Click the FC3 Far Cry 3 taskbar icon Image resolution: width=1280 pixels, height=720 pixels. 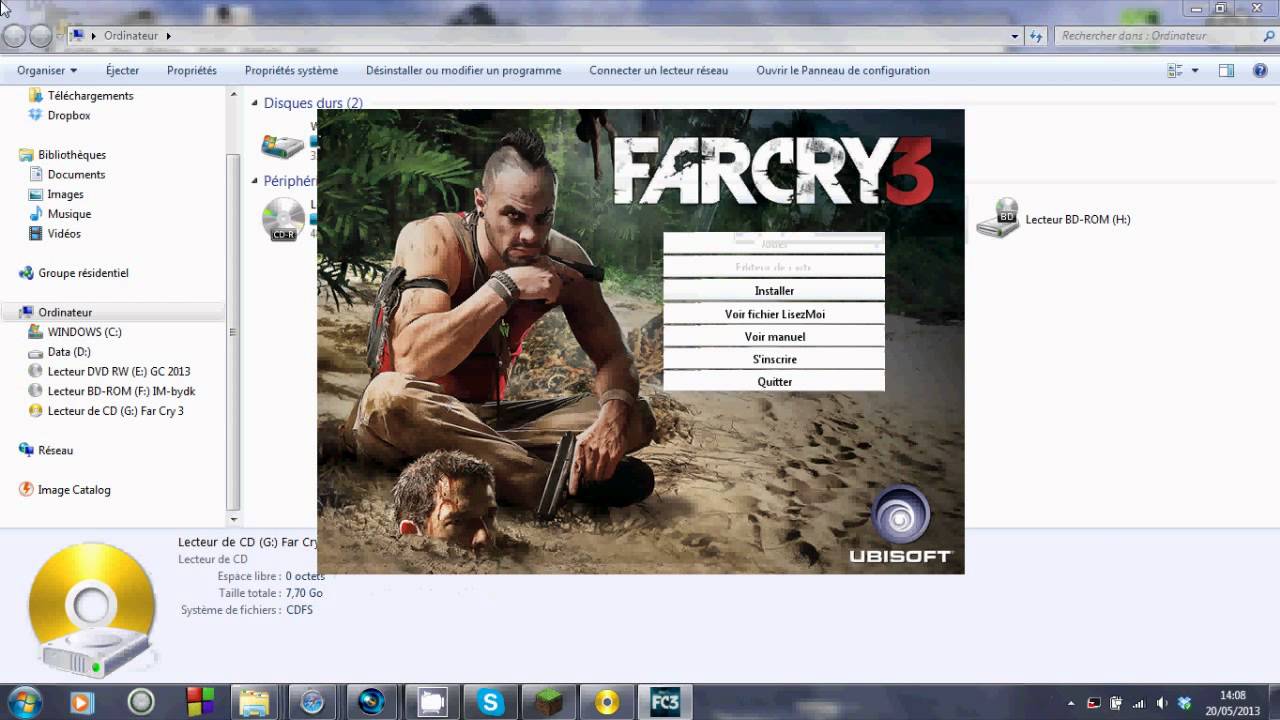(x=665, y=703)
